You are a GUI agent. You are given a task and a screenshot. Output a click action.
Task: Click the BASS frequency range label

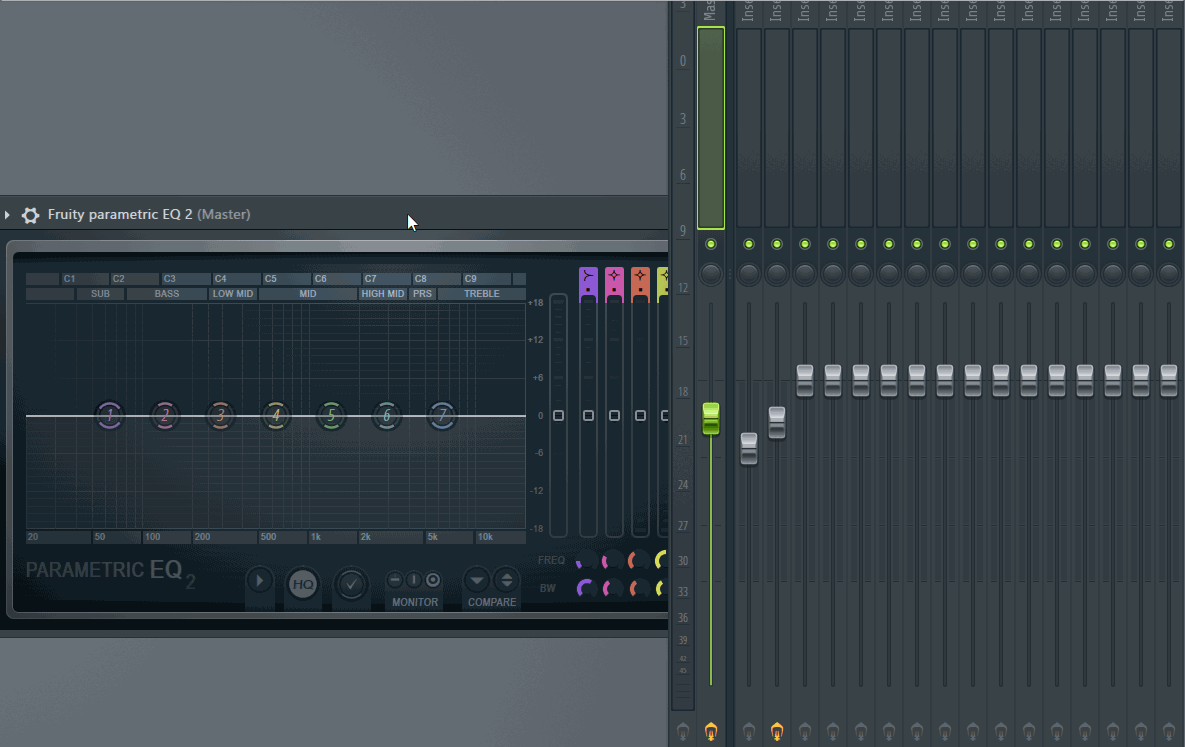pos(167,293)
